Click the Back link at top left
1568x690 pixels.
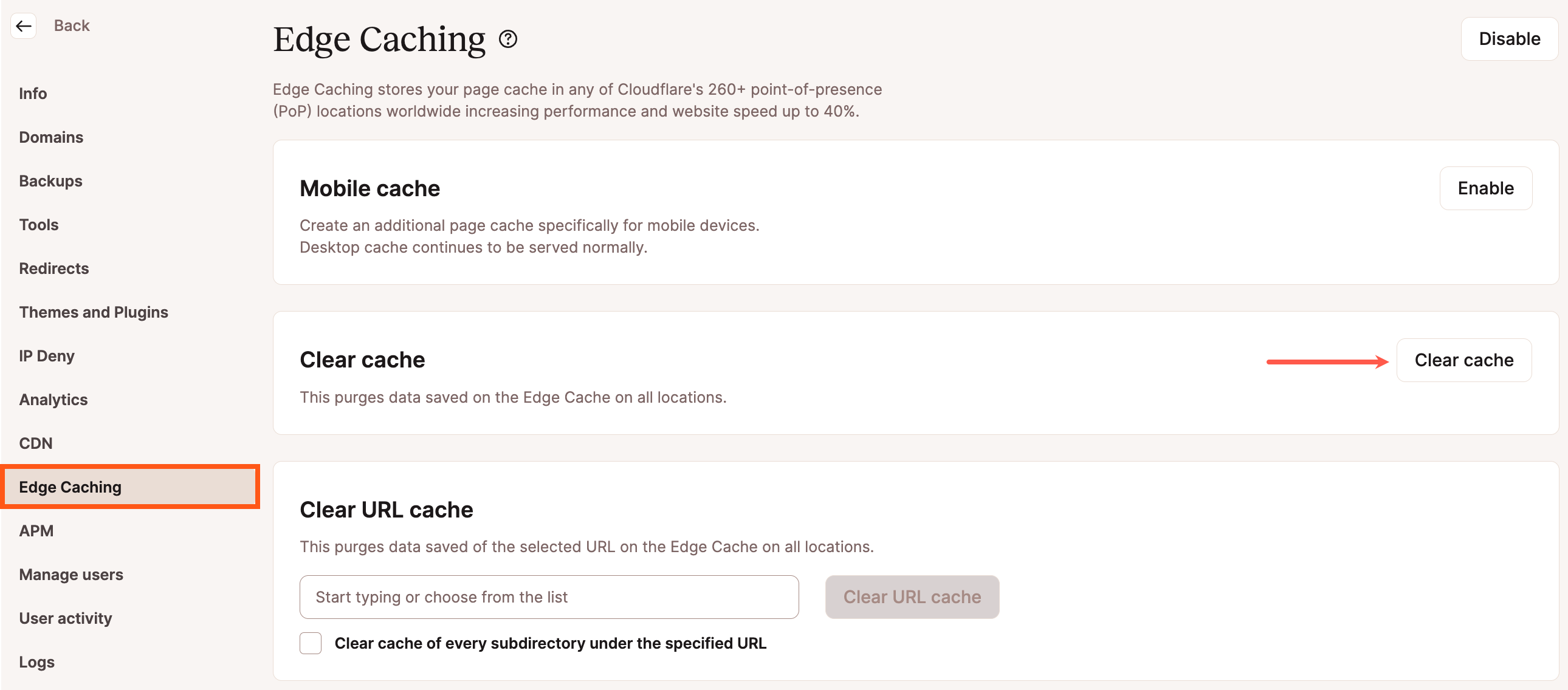(x=71, y=26)
